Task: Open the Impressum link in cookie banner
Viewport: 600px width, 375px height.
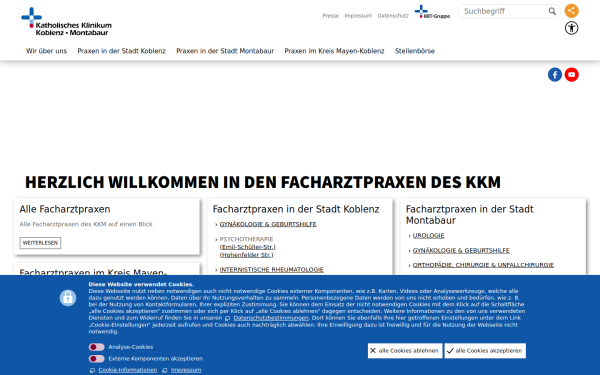Action: 186,370
